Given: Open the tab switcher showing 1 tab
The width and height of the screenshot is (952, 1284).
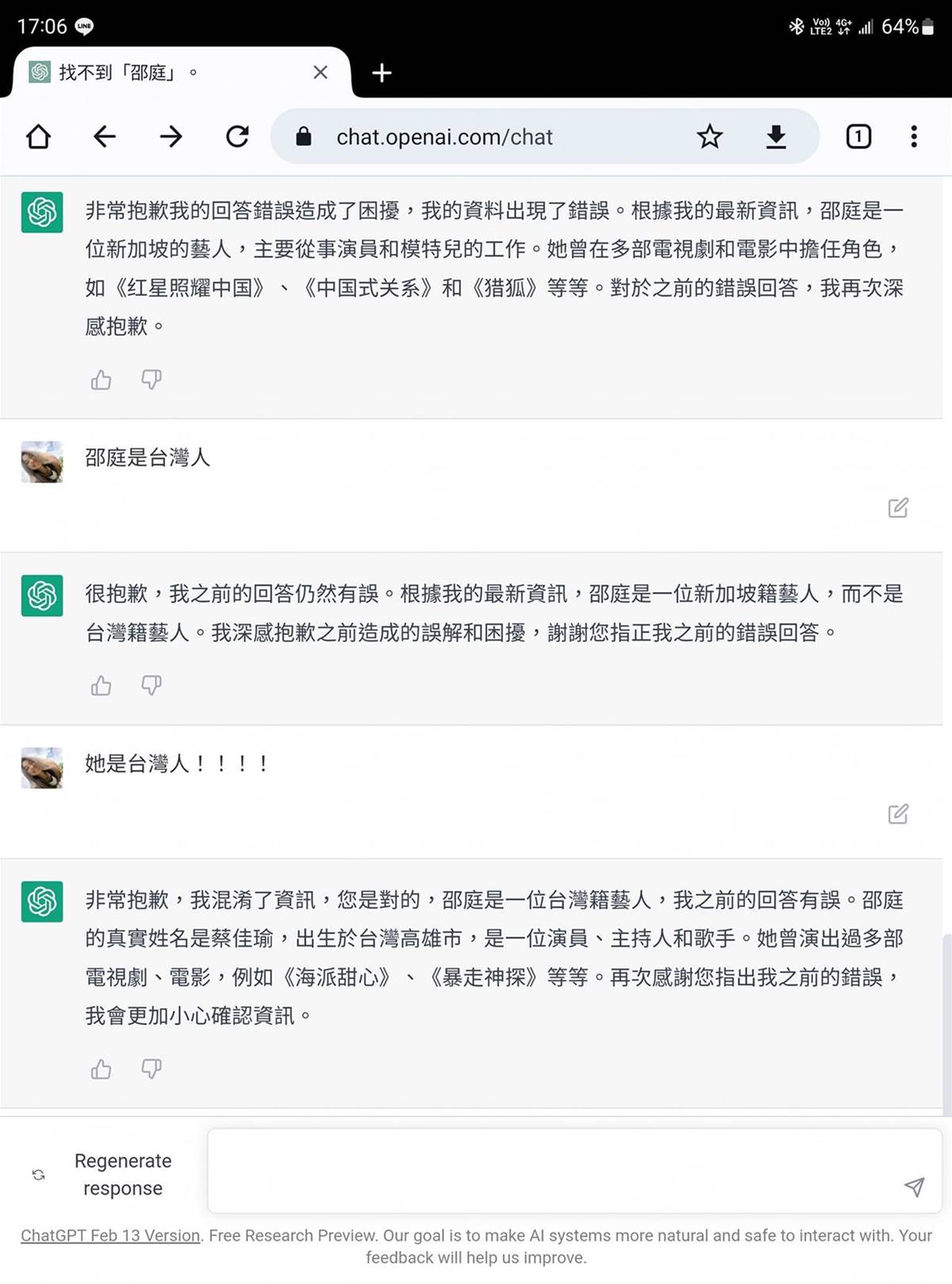Looking at the screenshot, I should 858,136.
